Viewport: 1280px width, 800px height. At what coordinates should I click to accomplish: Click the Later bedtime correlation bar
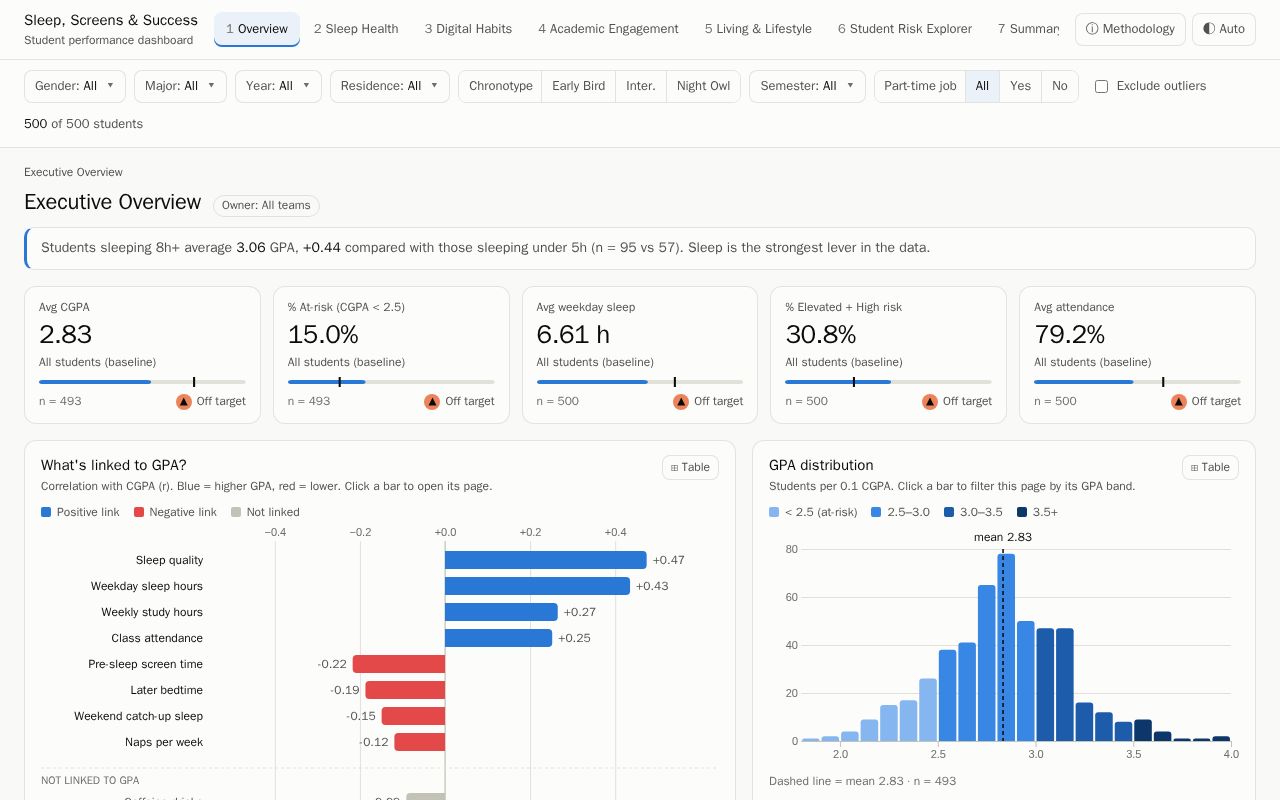(405, 690)
